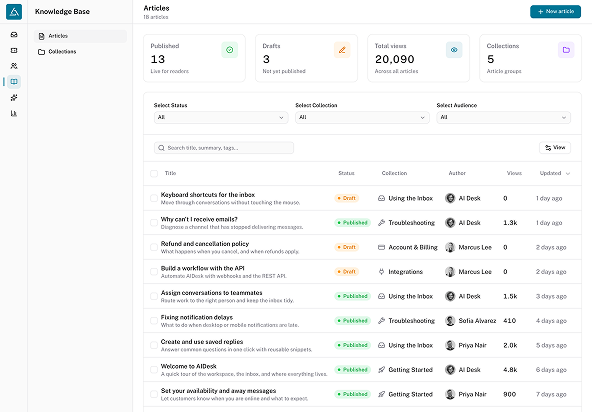Click Account & Billing card icon
Screen dimensions: 592x412
(381, 247)
